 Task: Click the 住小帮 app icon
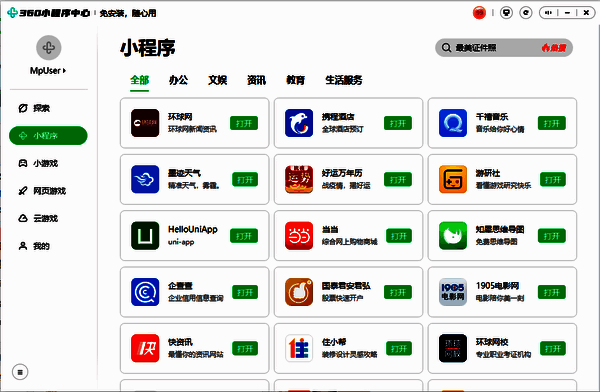(299, 348)
